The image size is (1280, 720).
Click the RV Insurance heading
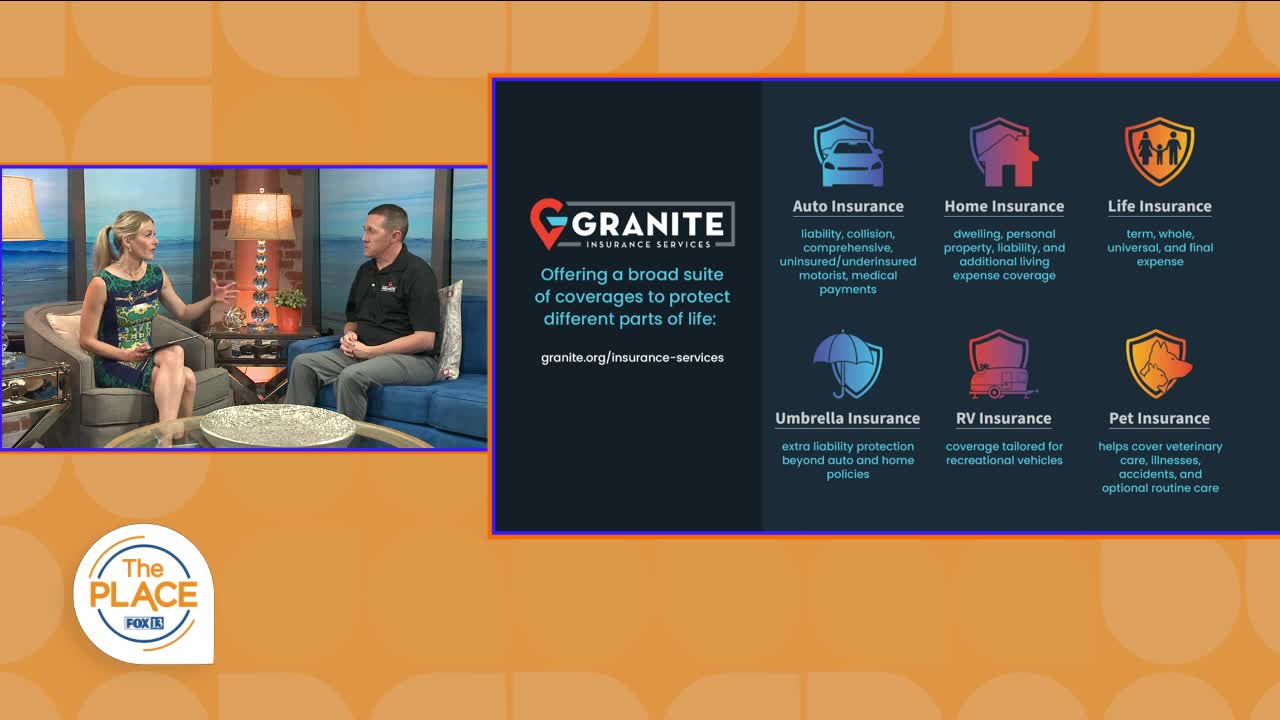pyautogui.click(x=1004, y=418)
